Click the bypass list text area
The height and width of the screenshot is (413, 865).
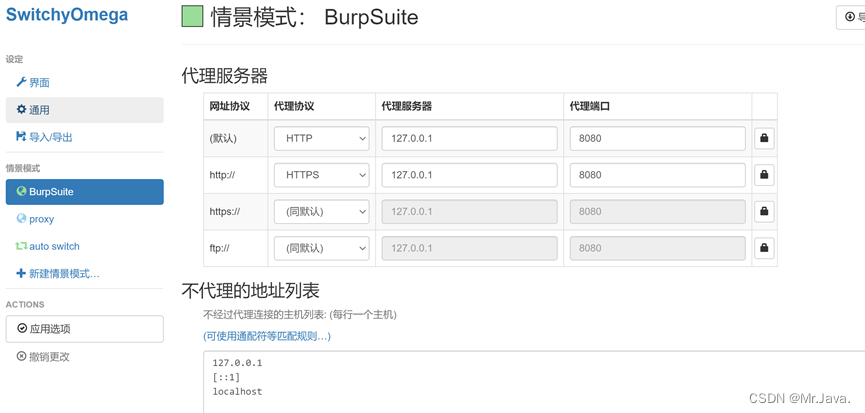pos(534,382)
